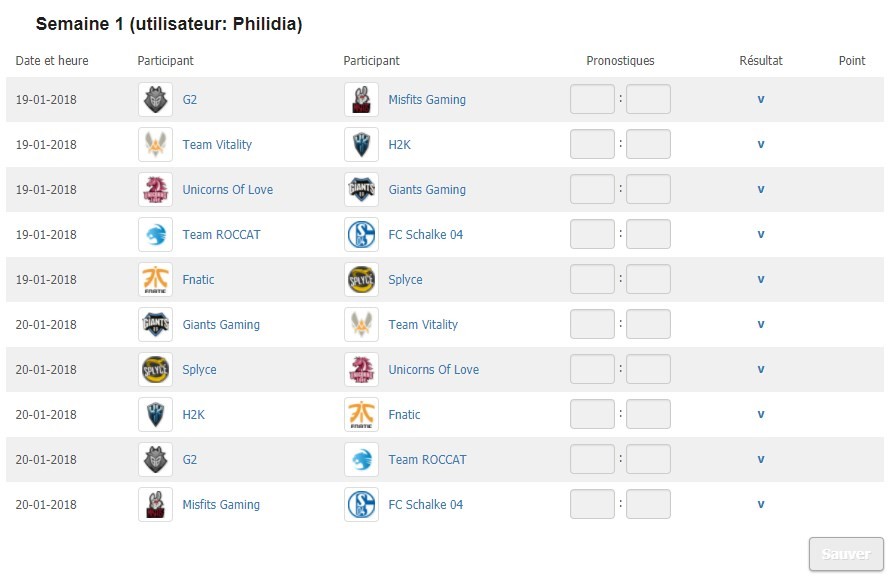Open Team ROCCAT link in the G2 20-01 match
This screenshot has height=579, width=889.
tap(427, 459)
